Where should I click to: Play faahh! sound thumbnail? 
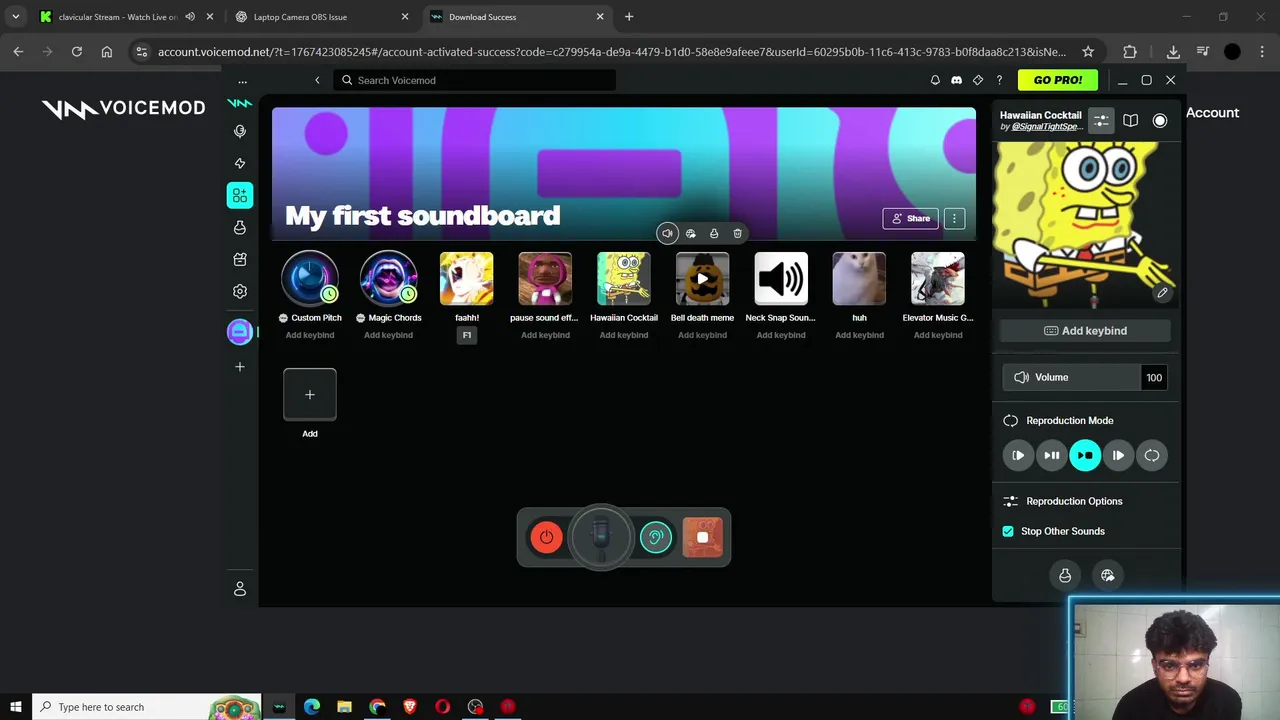click(x=467, y=278)
